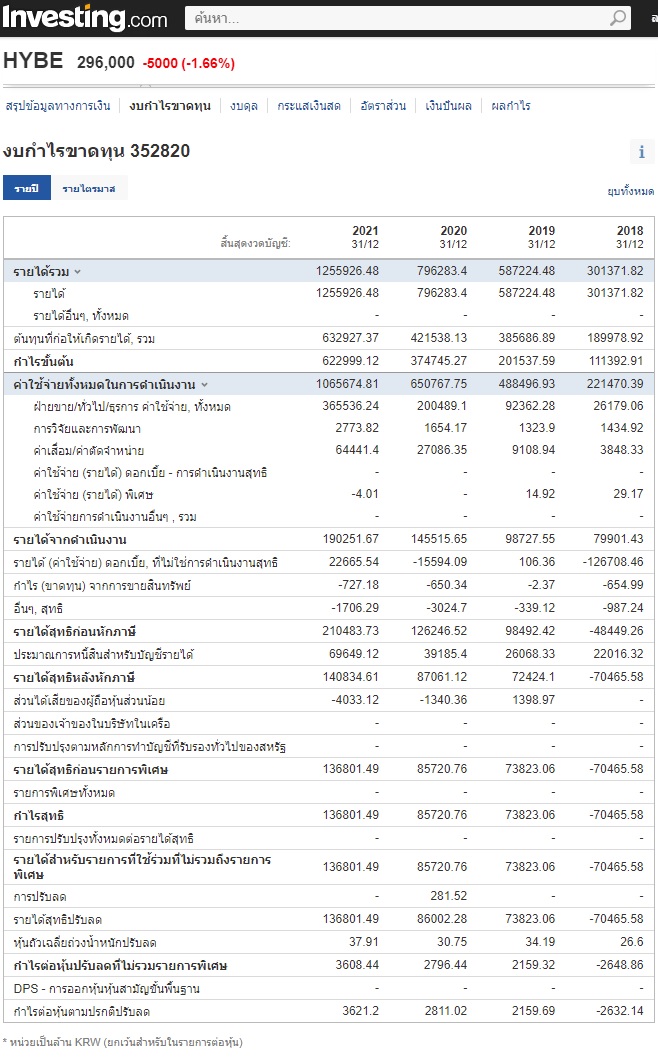Click the -4.01 special expense value
658x1058 pixels.
point(364,494)
